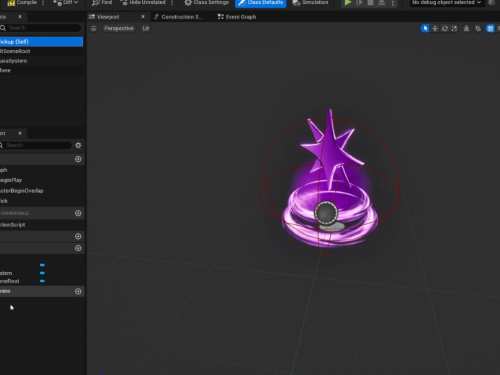
Task: Click the My Blueprint search field
Action: coord(37,145)
